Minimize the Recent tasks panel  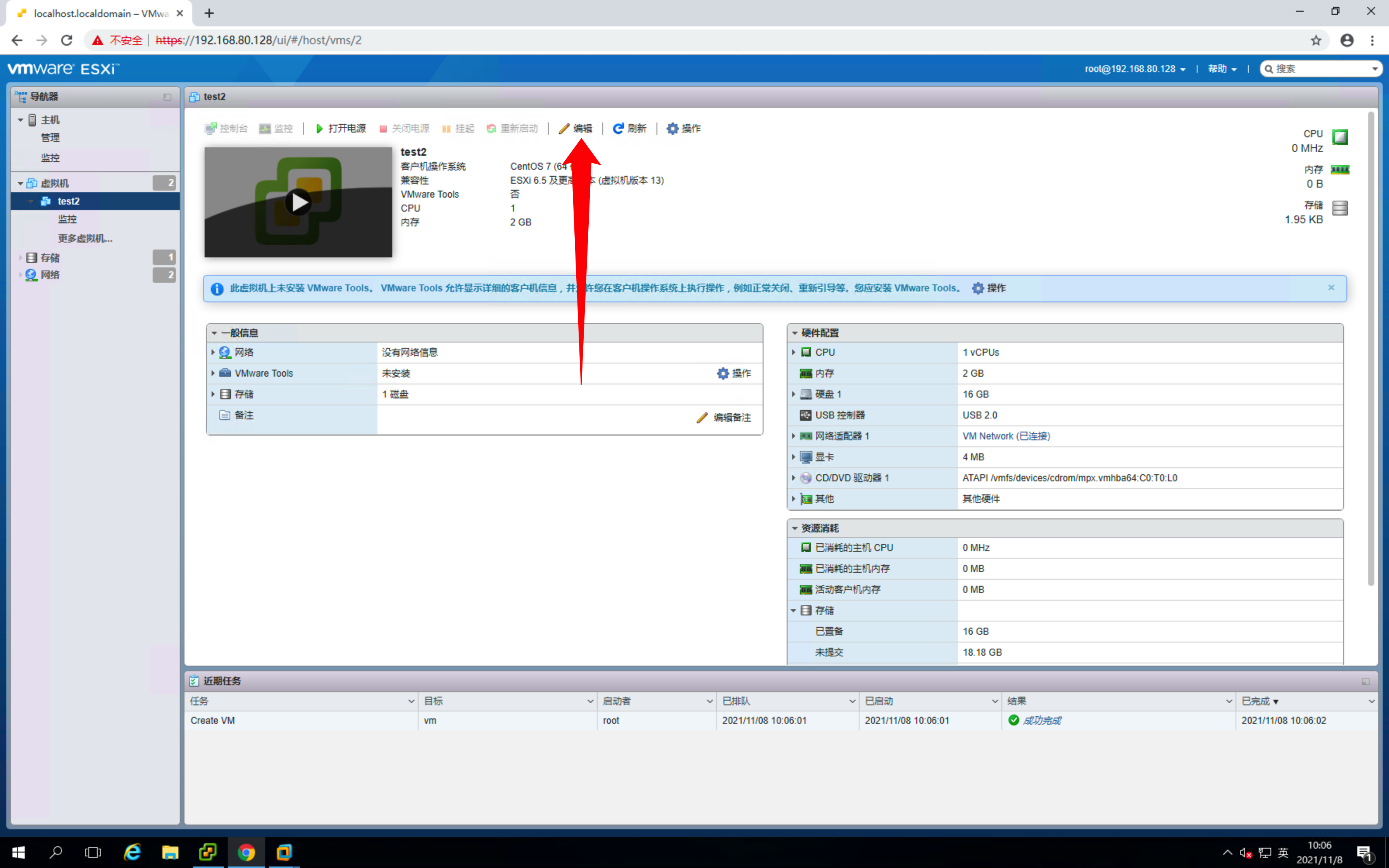(x=1365, y=682)
